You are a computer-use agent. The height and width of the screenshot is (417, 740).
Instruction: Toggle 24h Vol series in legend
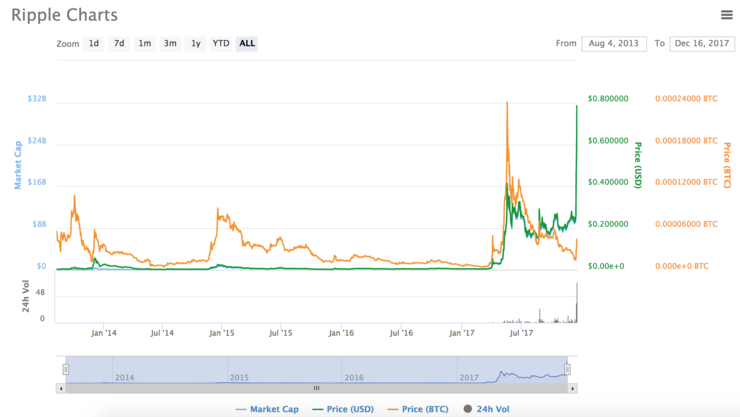click(x=487, y=409)
